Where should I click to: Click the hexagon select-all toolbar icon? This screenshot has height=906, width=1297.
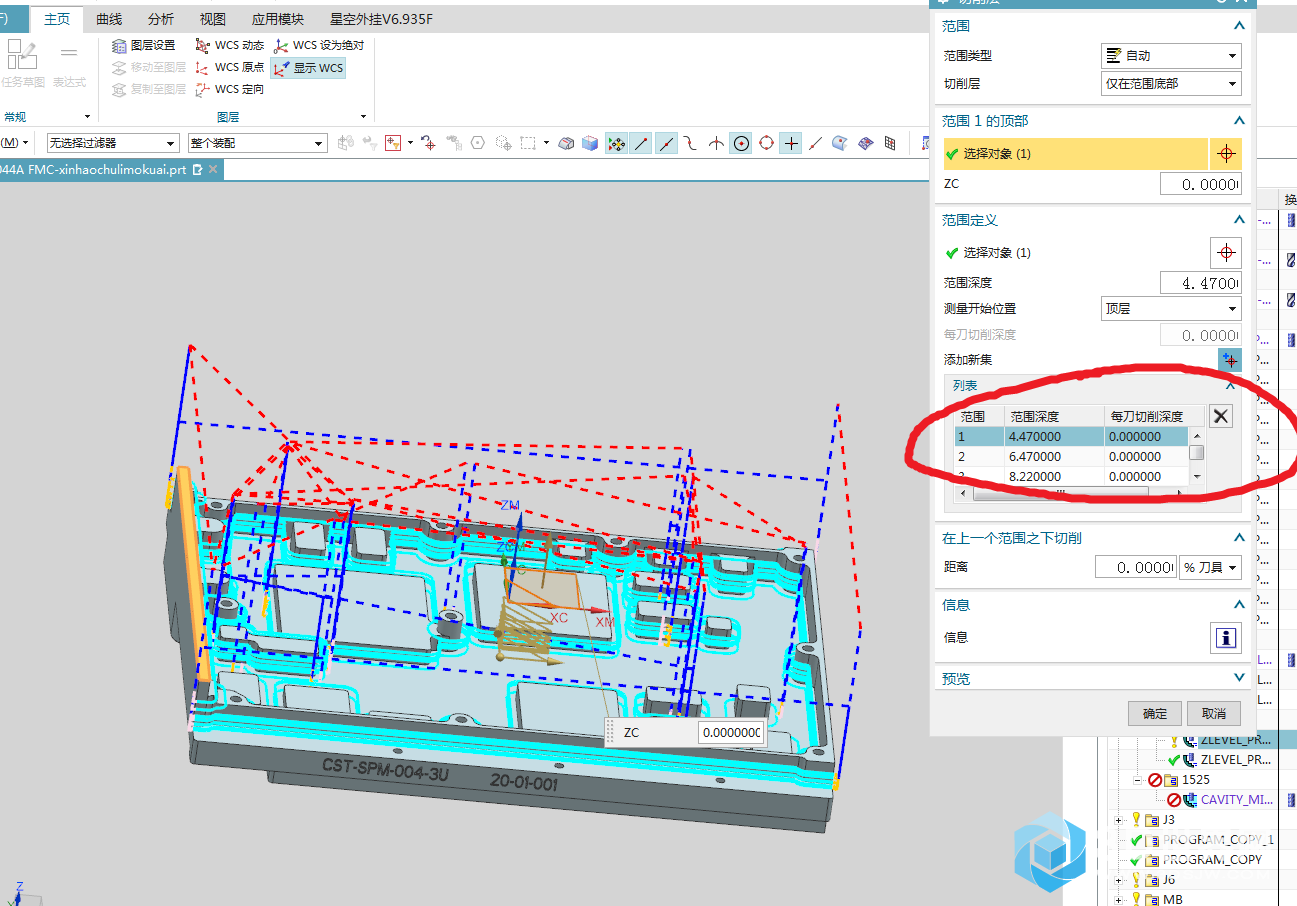(x=478, y=143)
